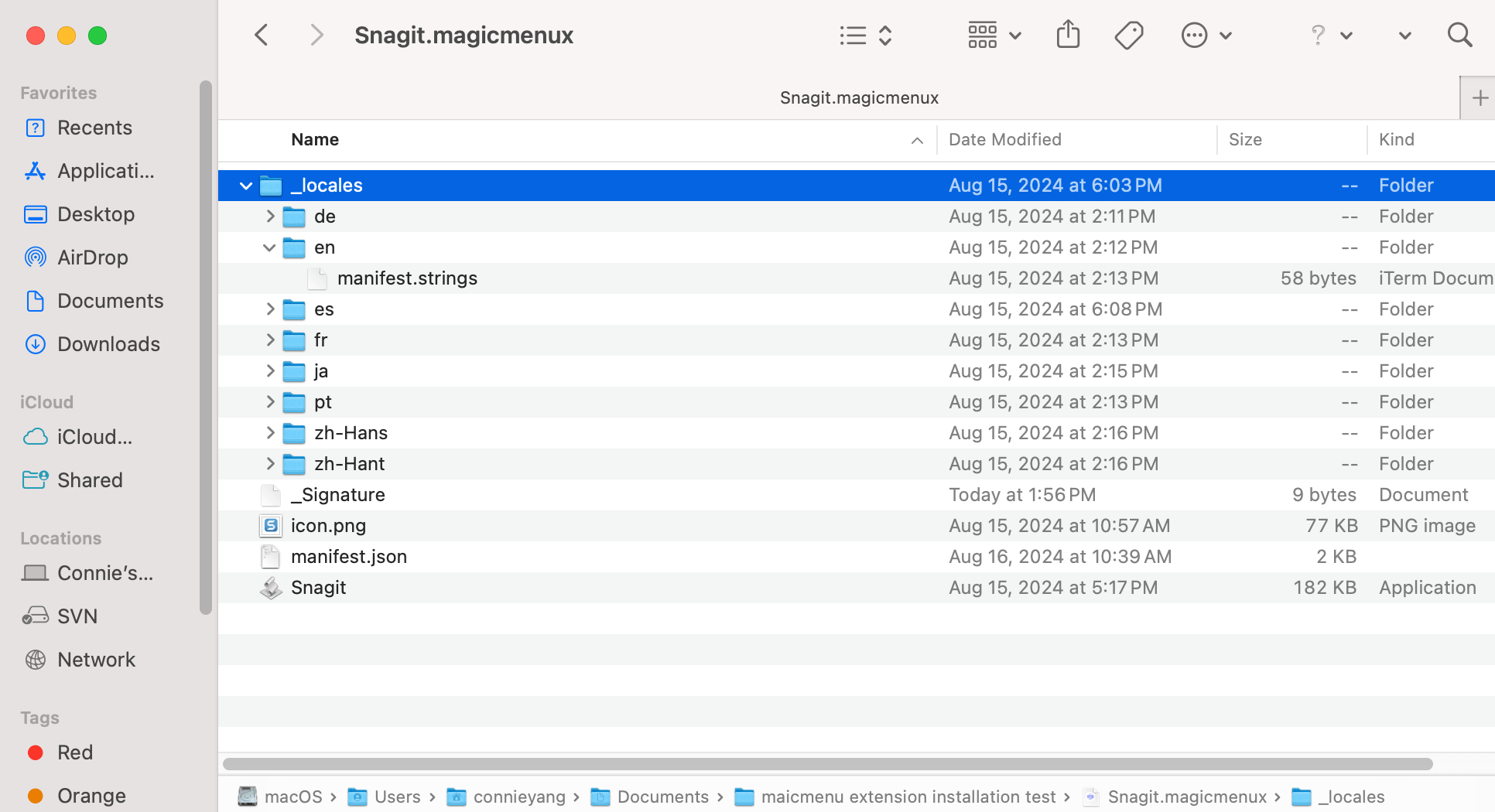Screen dimensions: 1495x812
Task: Sort by Date Modified column
Action: (1005, 139)
